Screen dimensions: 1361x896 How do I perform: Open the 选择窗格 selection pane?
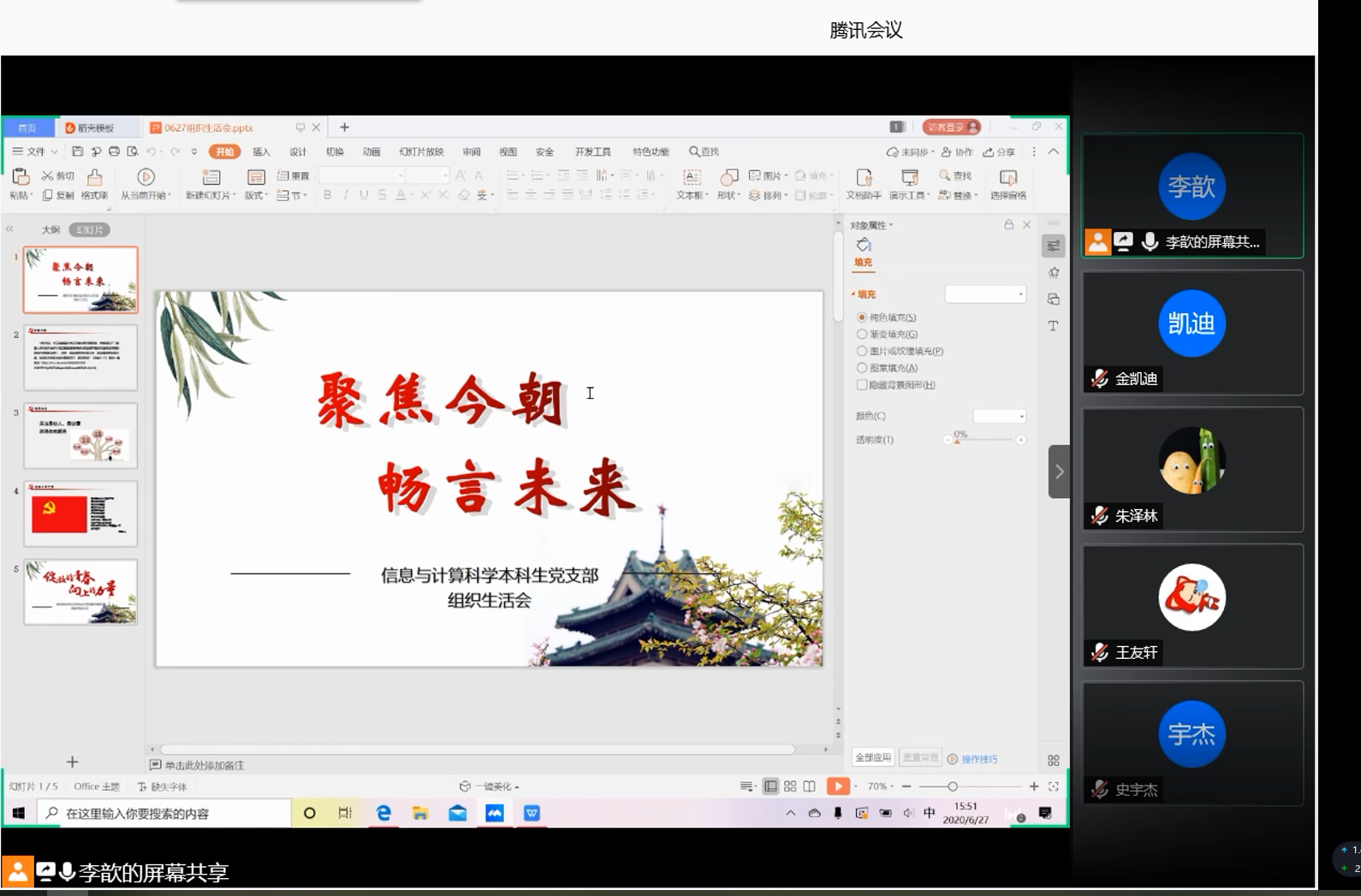[x=1008, y=177]
